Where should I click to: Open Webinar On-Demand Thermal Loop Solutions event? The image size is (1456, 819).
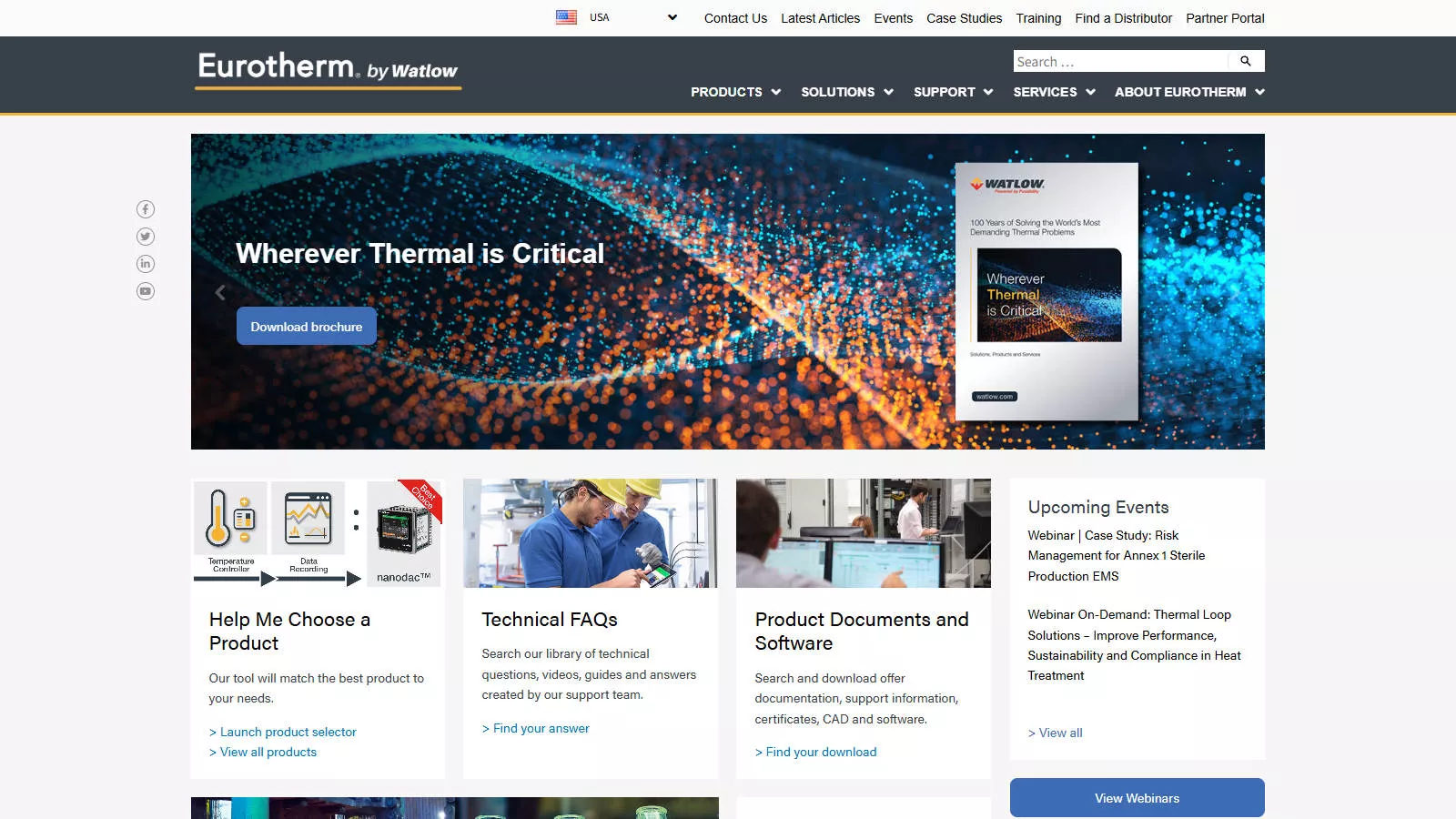click(1135, 644)
